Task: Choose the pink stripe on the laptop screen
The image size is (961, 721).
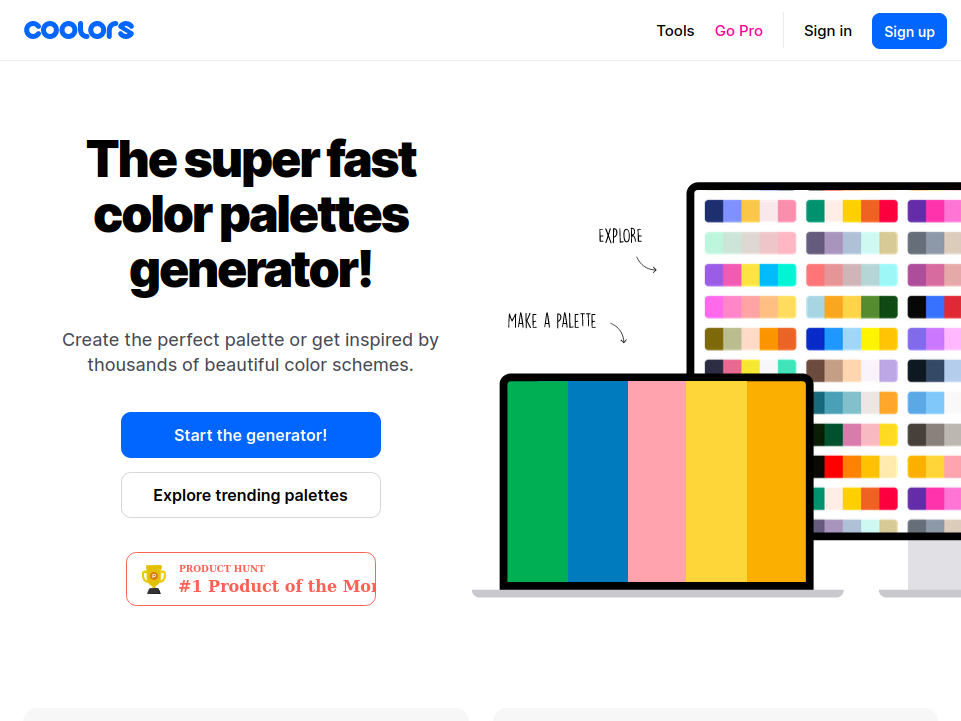Action: [656, 481]
